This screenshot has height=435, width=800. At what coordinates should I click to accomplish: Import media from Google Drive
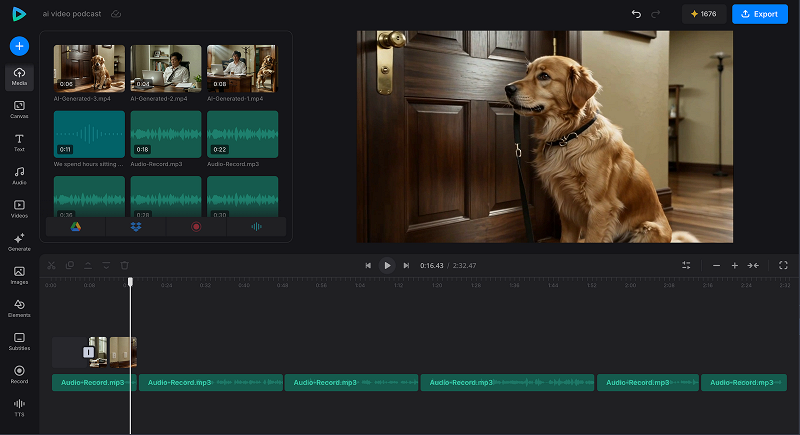pyautogui.click(x=76, y=226)
